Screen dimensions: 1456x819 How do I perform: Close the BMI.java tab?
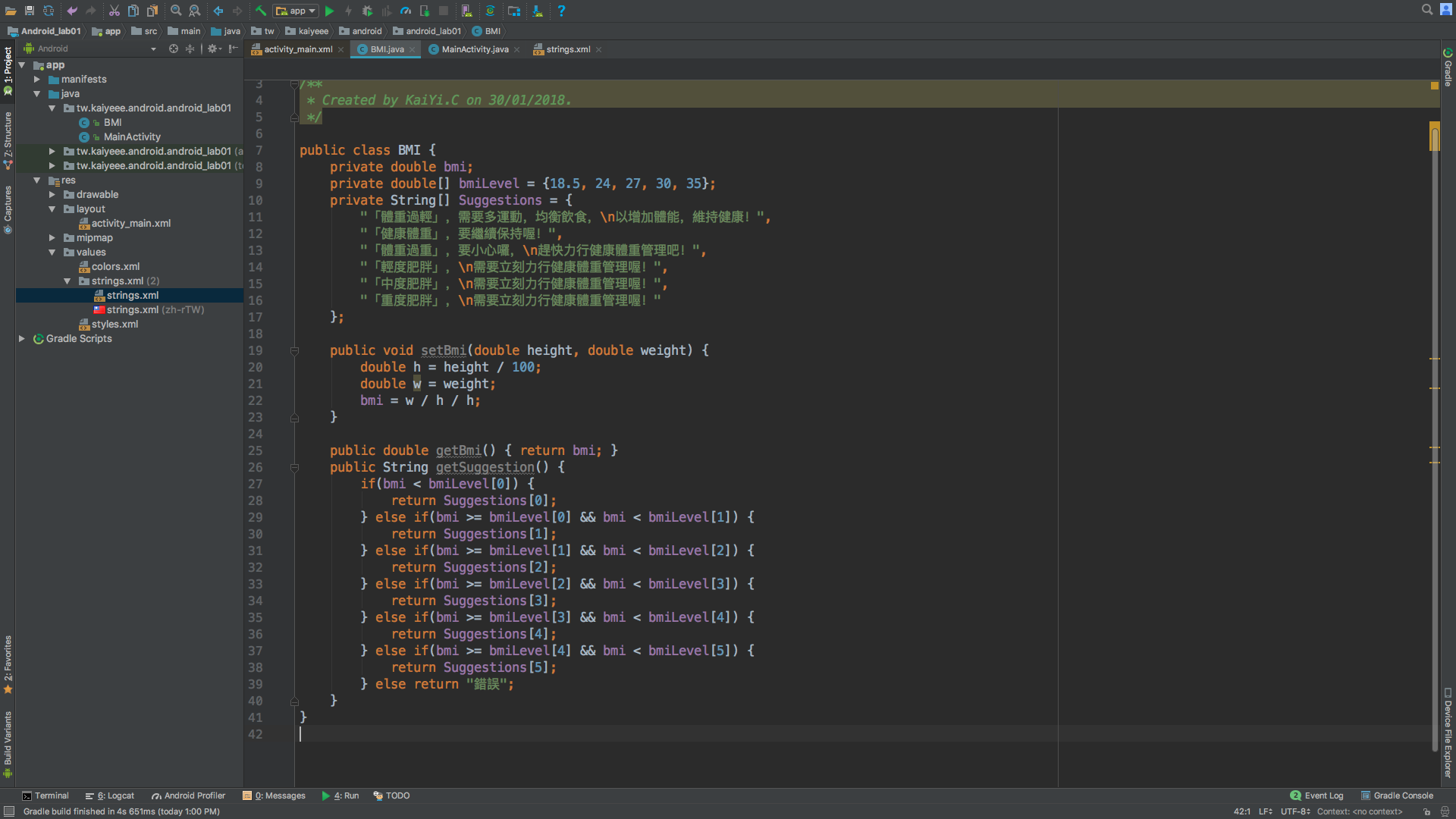click(413, 50)
